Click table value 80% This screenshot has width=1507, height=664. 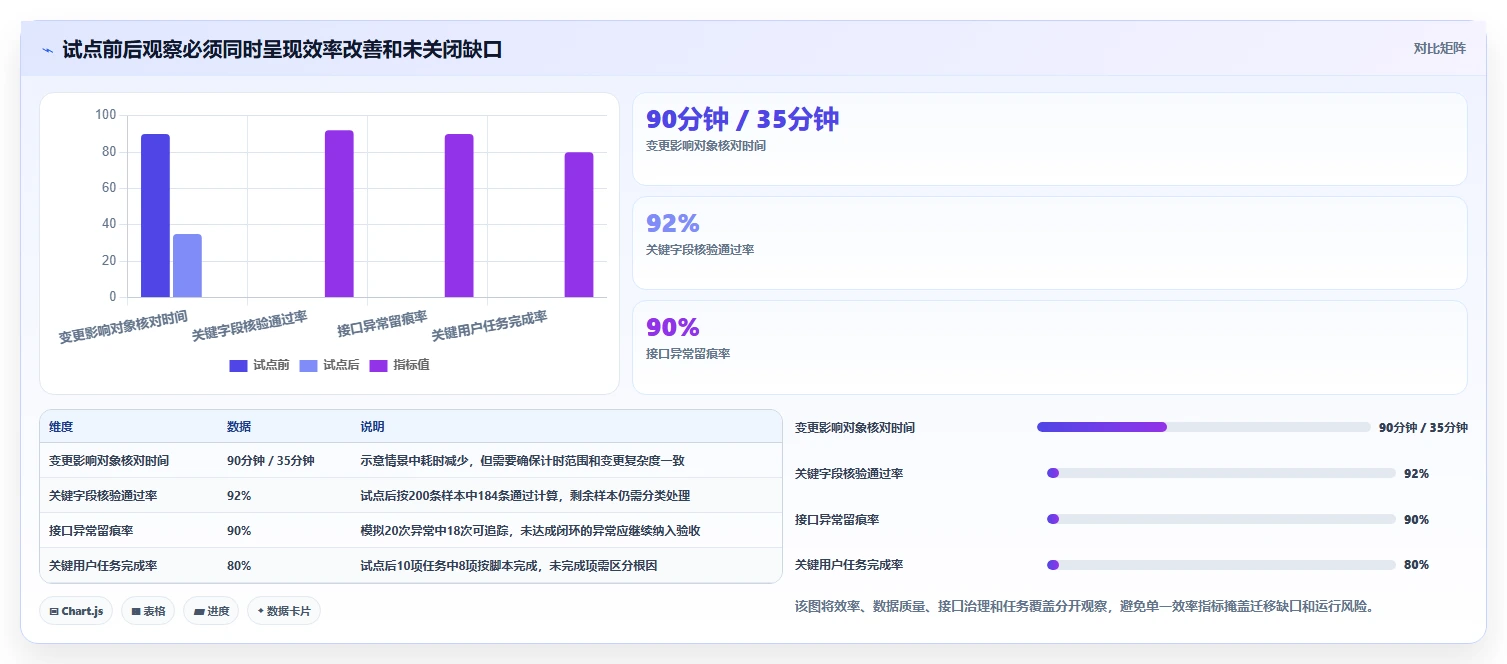[x=239, y=566]
